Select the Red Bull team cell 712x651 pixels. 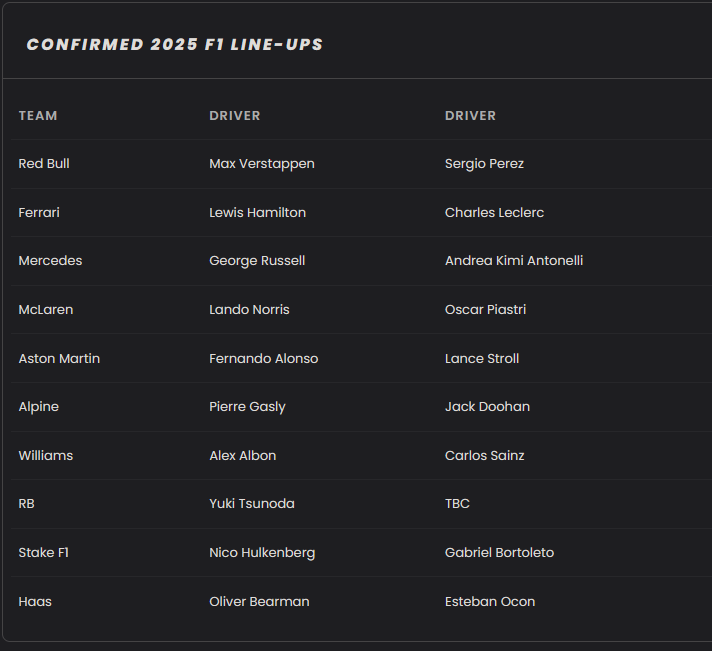coord(44,163)
